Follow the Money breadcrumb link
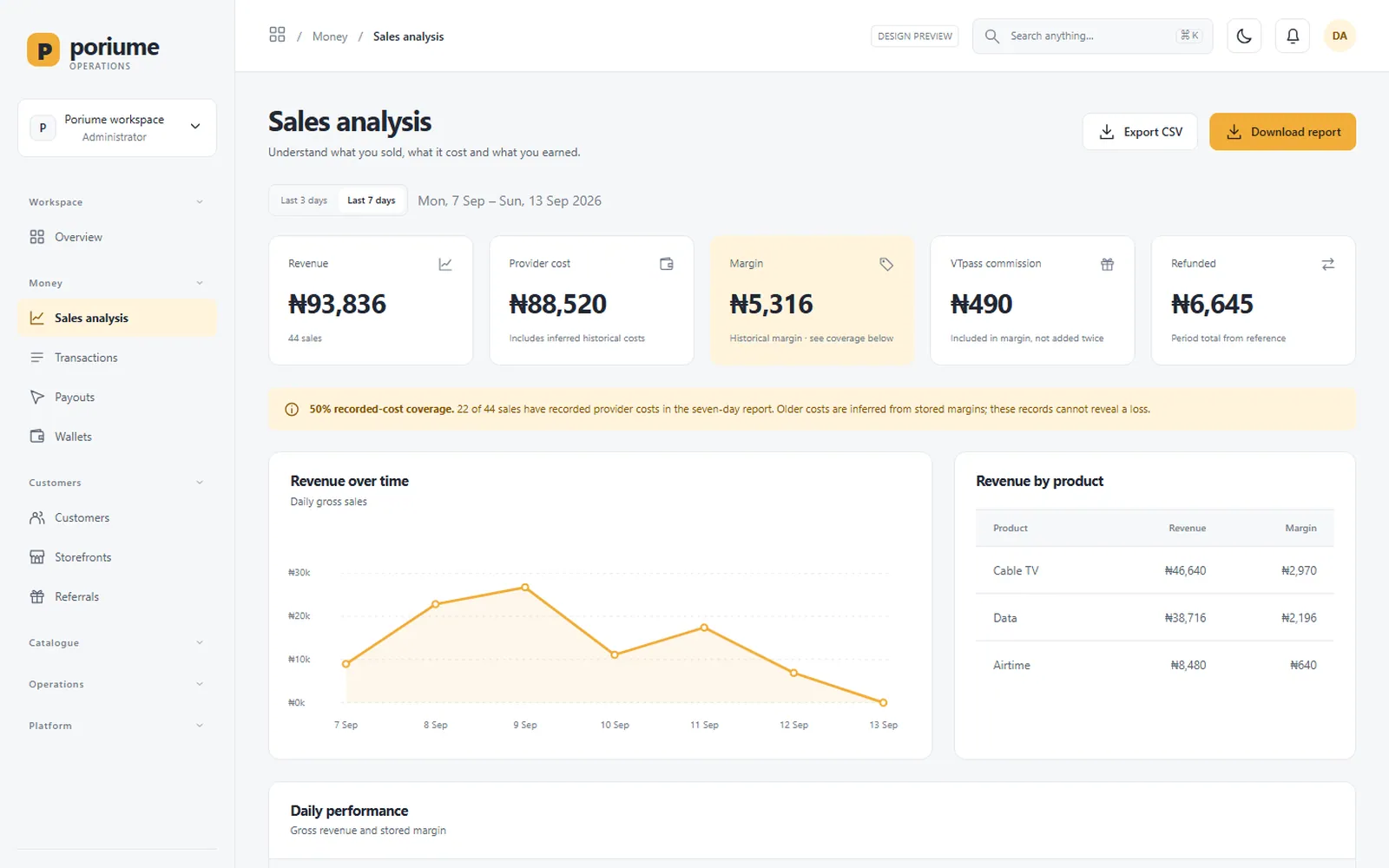 point(330,36)
